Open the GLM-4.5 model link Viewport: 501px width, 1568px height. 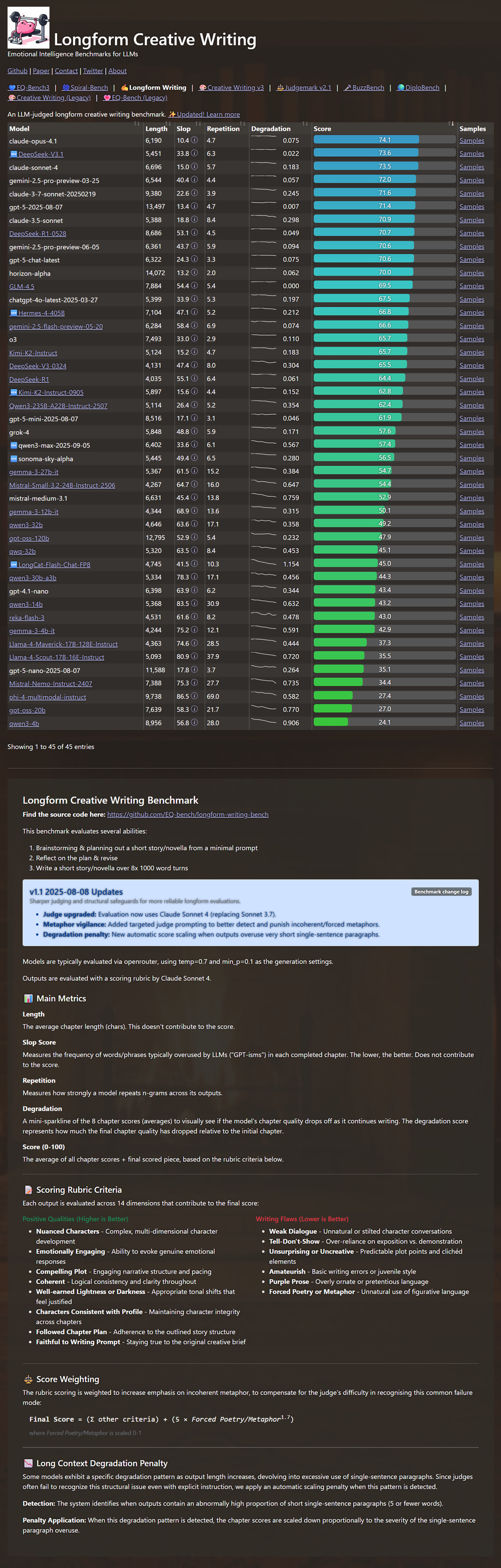point(21,286)
